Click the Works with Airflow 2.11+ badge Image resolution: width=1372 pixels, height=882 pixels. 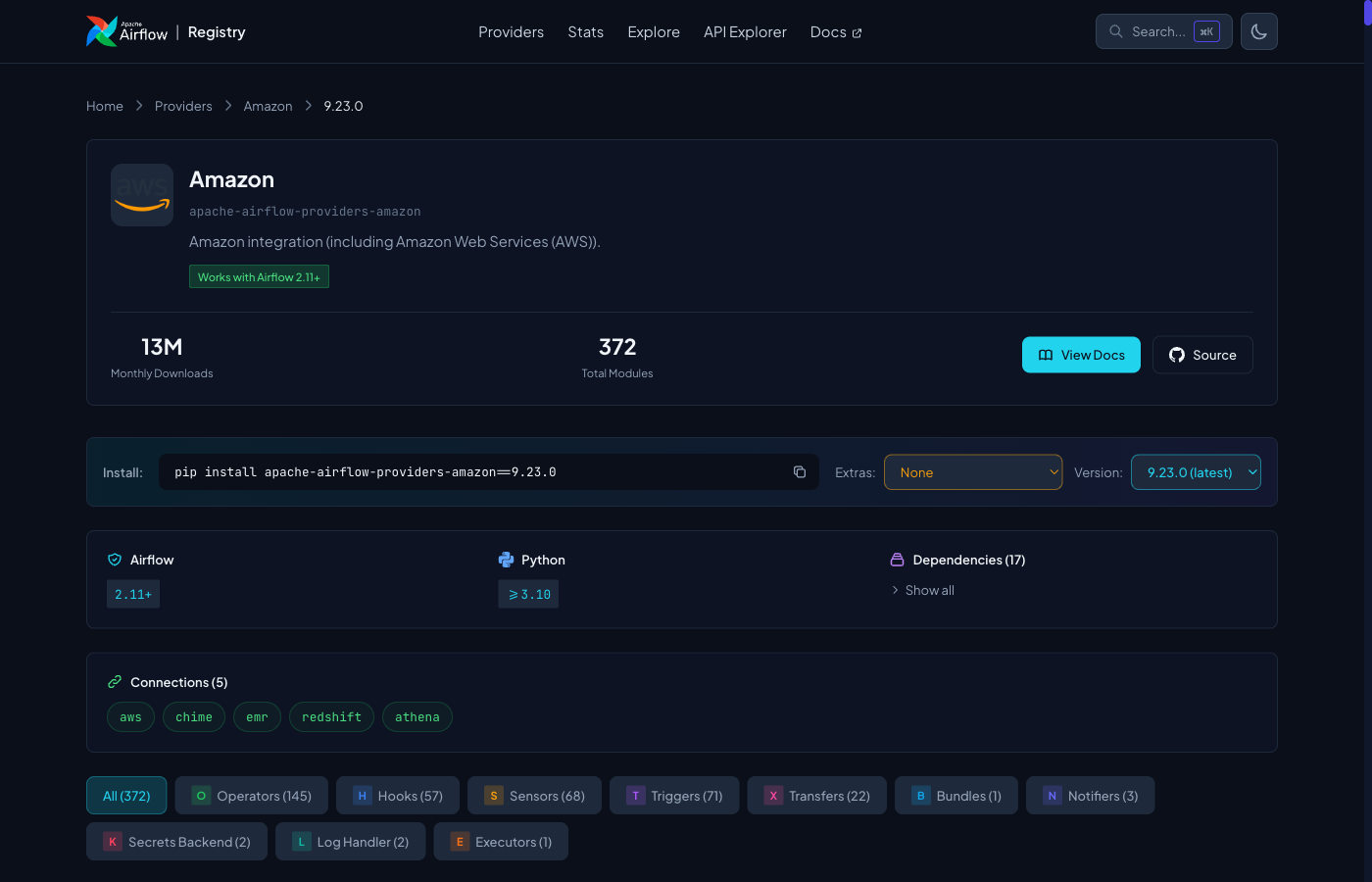pos(259,275)
